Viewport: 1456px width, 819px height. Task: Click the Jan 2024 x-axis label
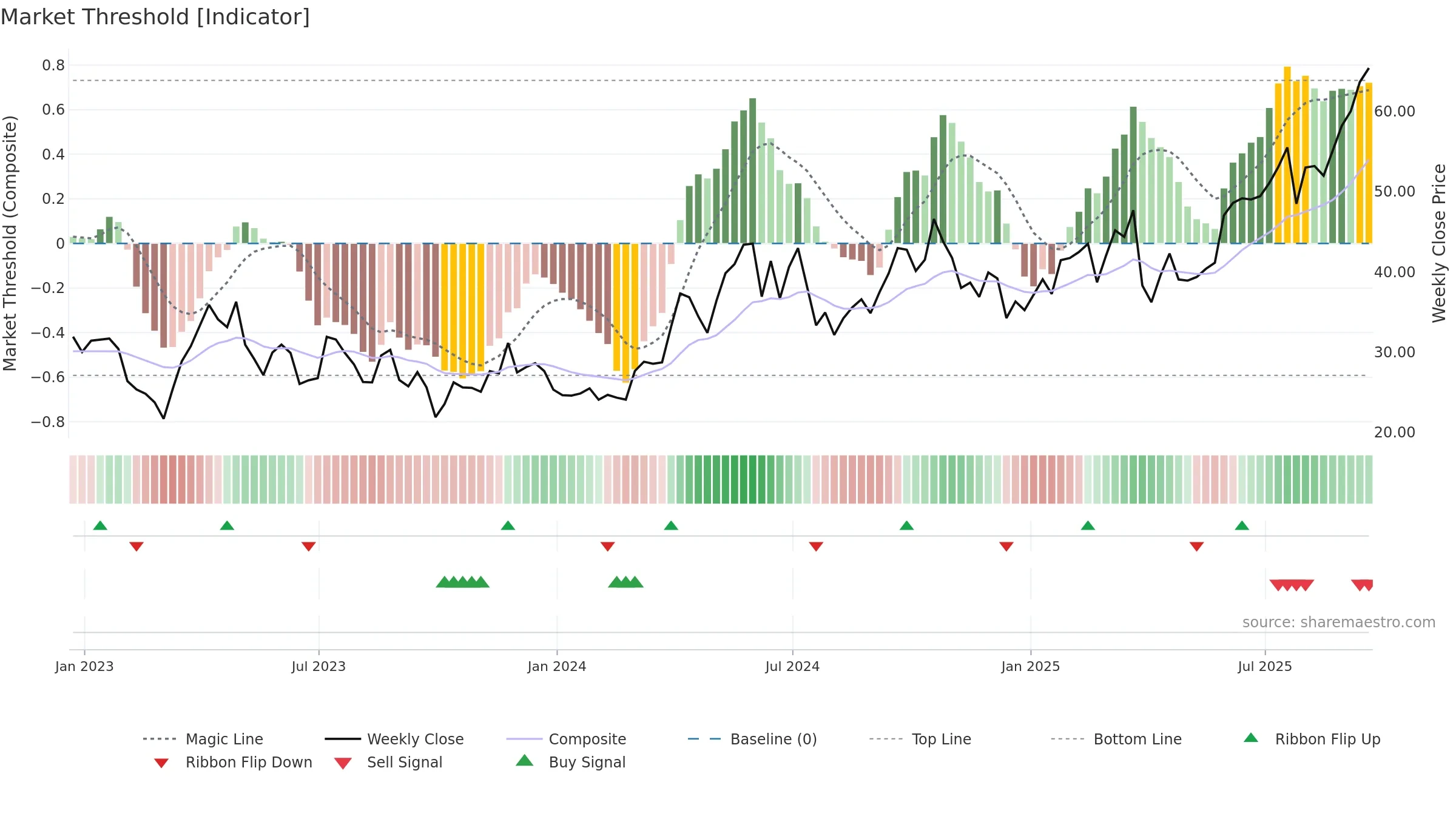coord(557,667)
